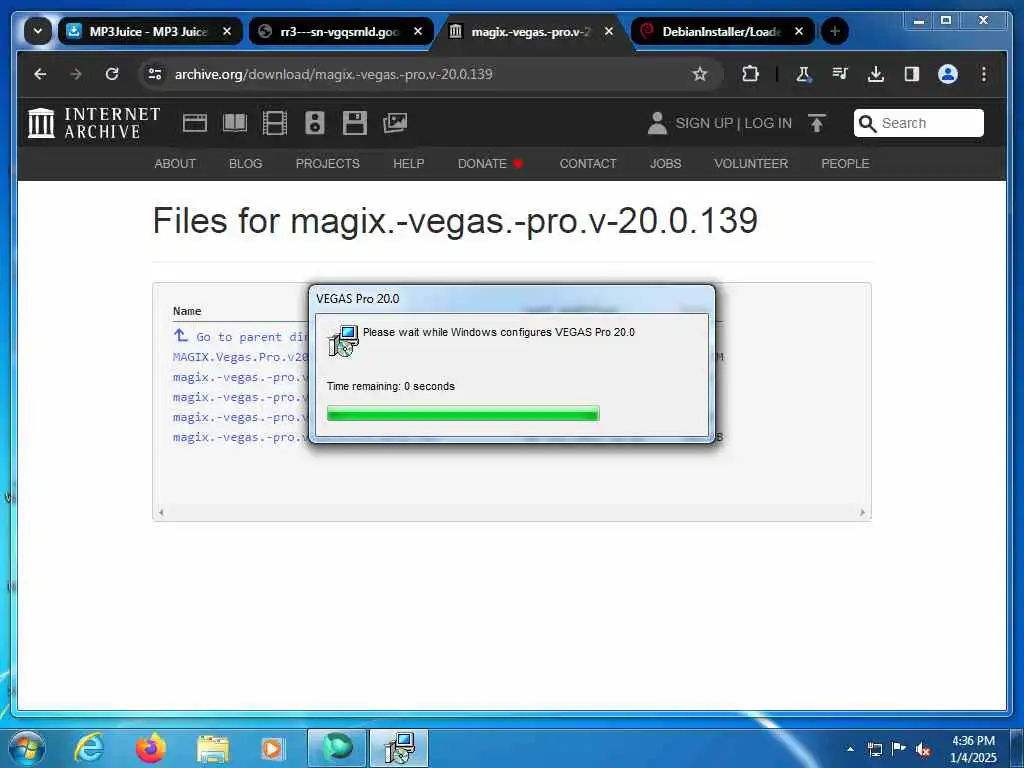This screenshot has width=1024, height=768.
Task: Switch to DebianInstaller/Loader tab
Action: point(722,31)
